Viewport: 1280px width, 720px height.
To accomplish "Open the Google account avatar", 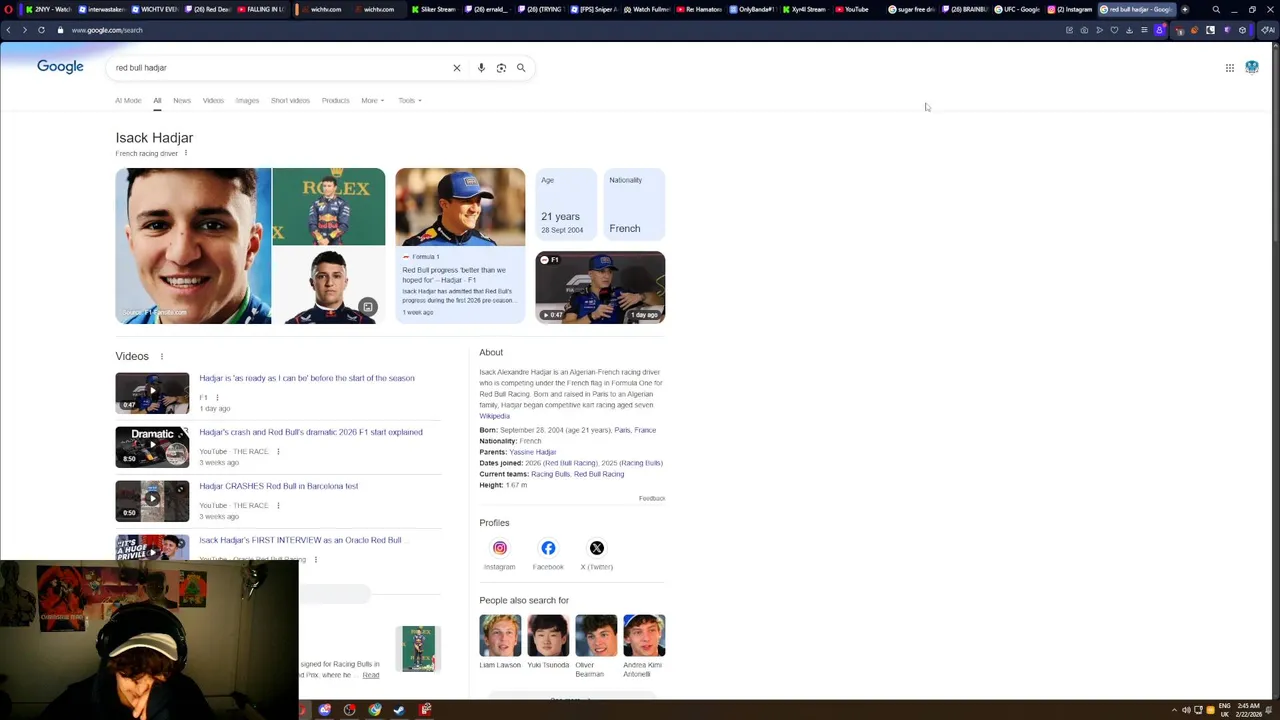I will (x=1252, y=67).
